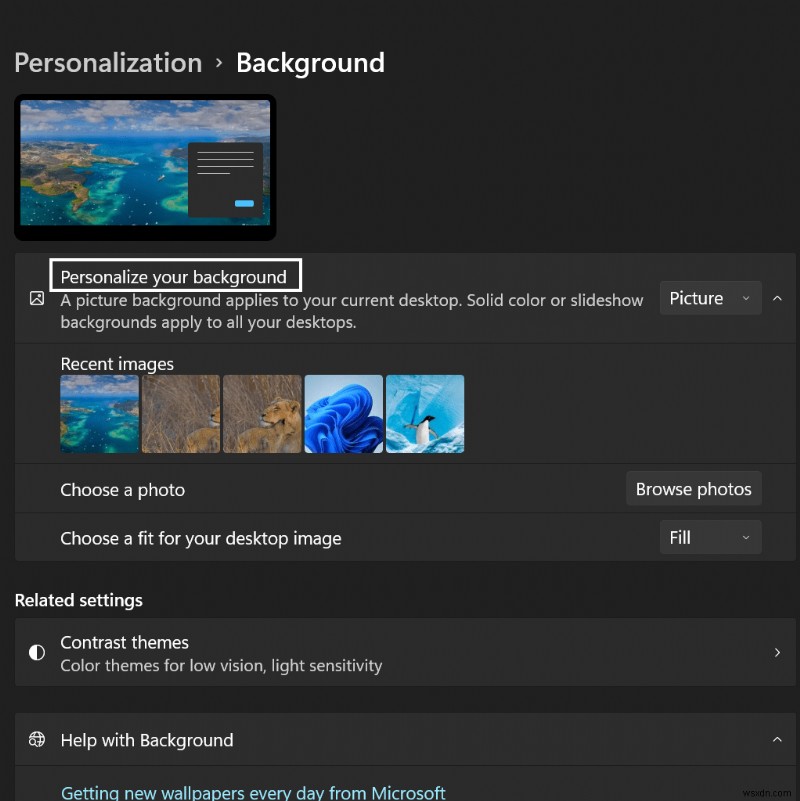Choose the left lion recent image
Viewport: 800px width, 801px height.
181,414
